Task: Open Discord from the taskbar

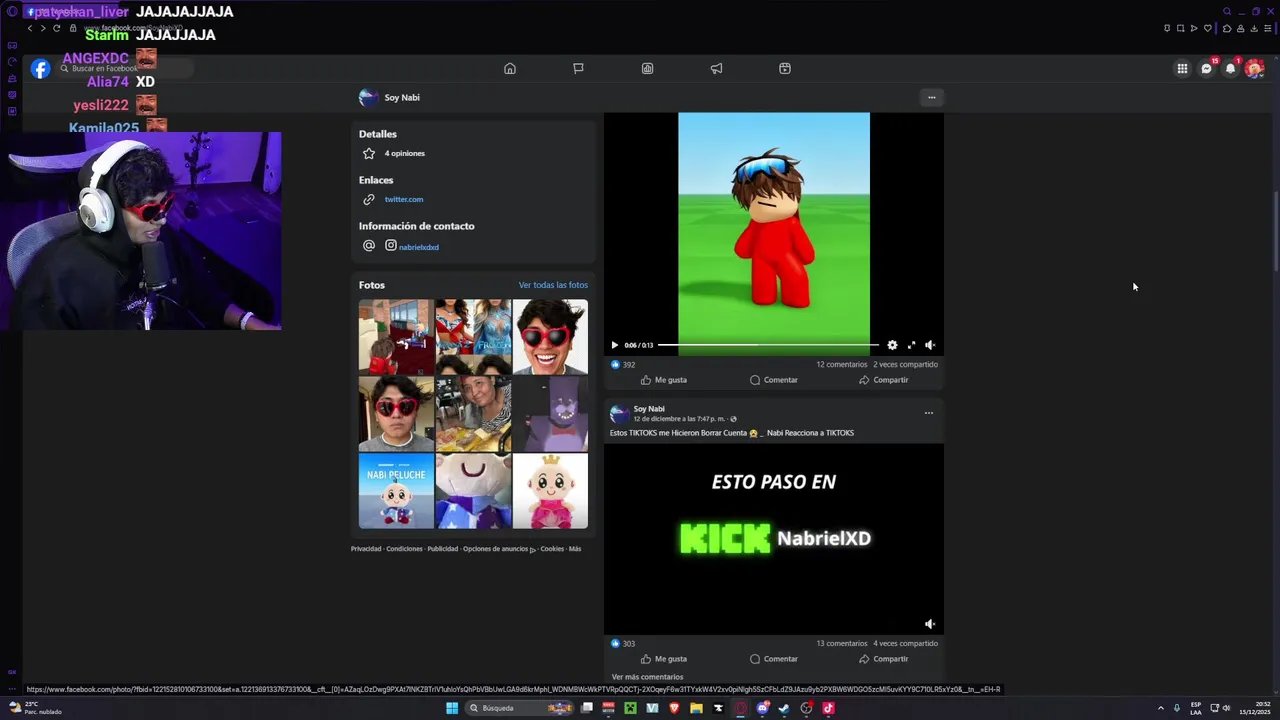Action: [763, 708]
